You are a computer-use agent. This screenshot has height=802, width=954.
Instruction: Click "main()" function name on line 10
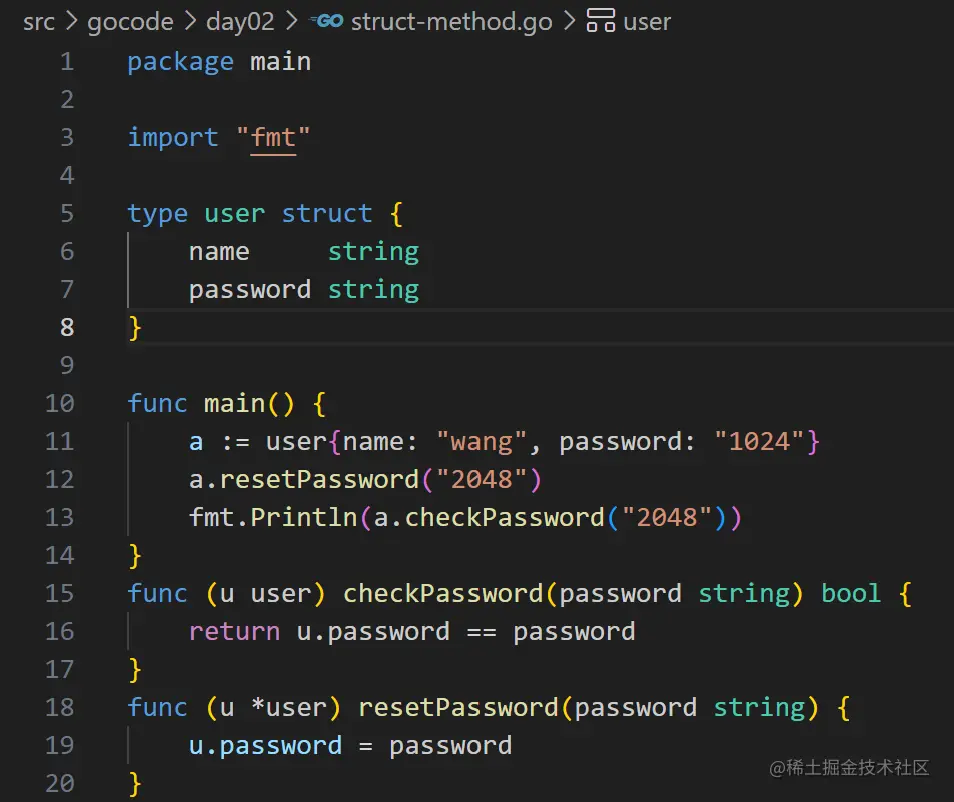[249, 403]
